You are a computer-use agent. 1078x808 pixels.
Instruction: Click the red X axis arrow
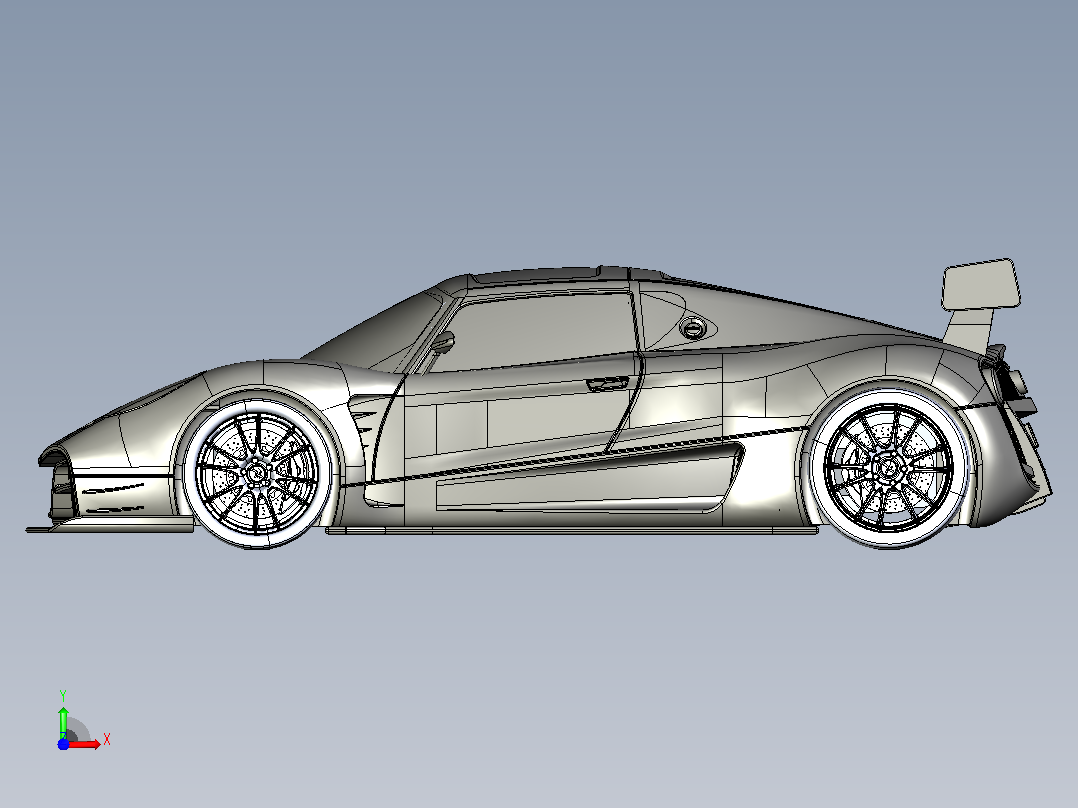85,745
